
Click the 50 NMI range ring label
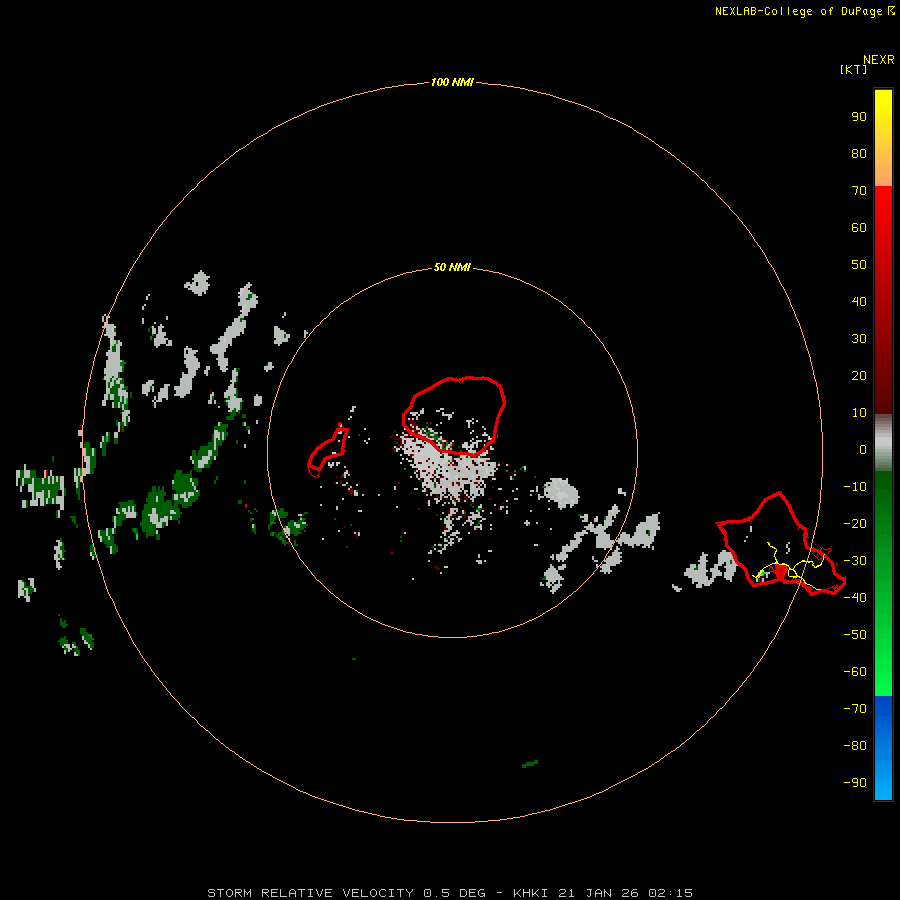tap(452, 267)
